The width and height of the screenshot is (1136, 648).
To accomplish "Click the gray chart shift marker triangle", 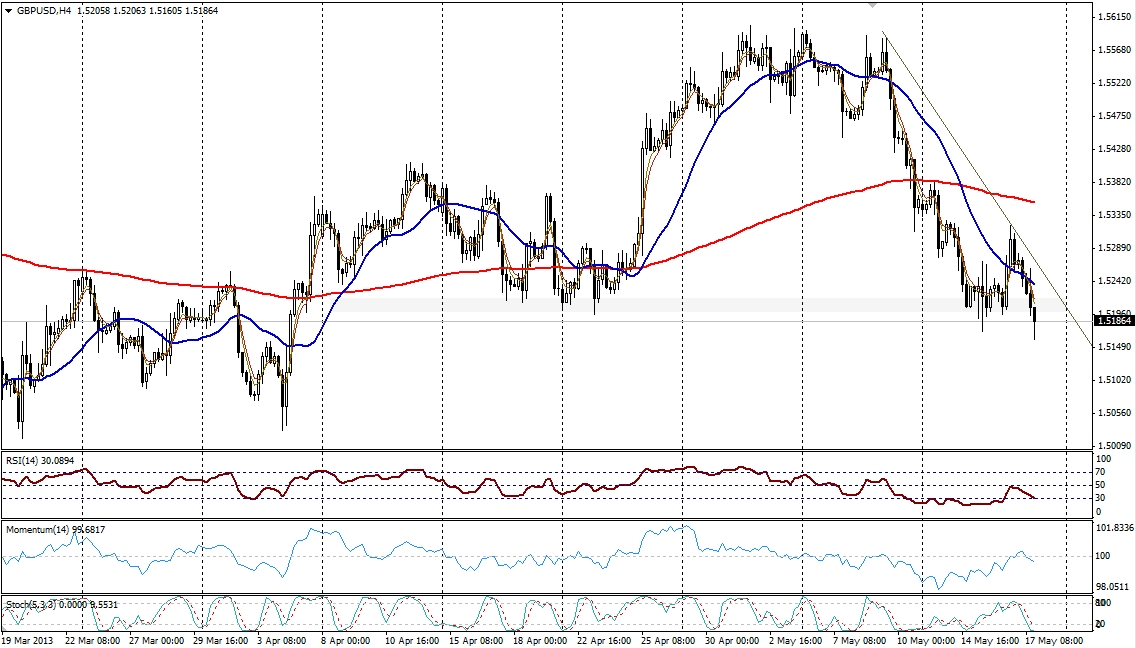I will click(x=872, y=5).
